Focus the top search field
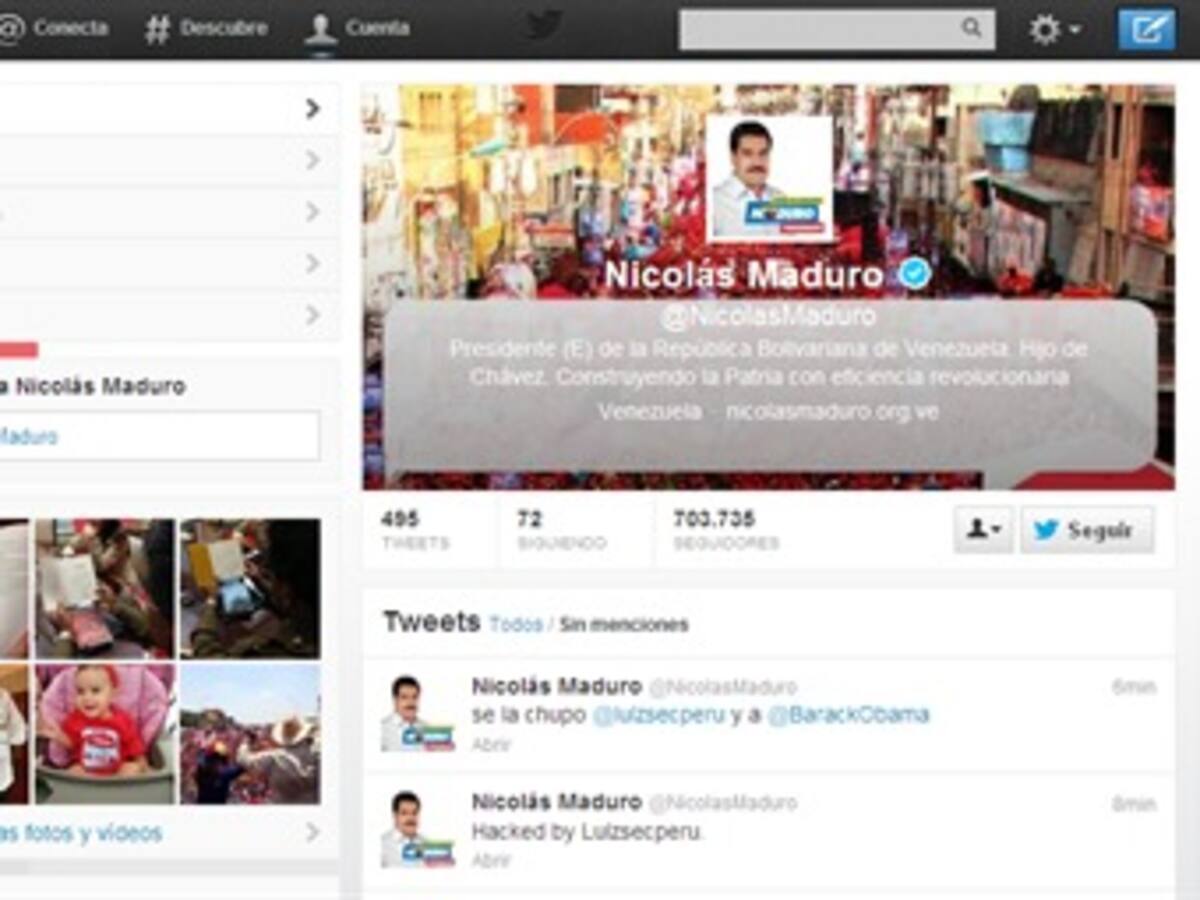Image resolution: width=1200 pixels, height=900 pixels. [837, 29]
